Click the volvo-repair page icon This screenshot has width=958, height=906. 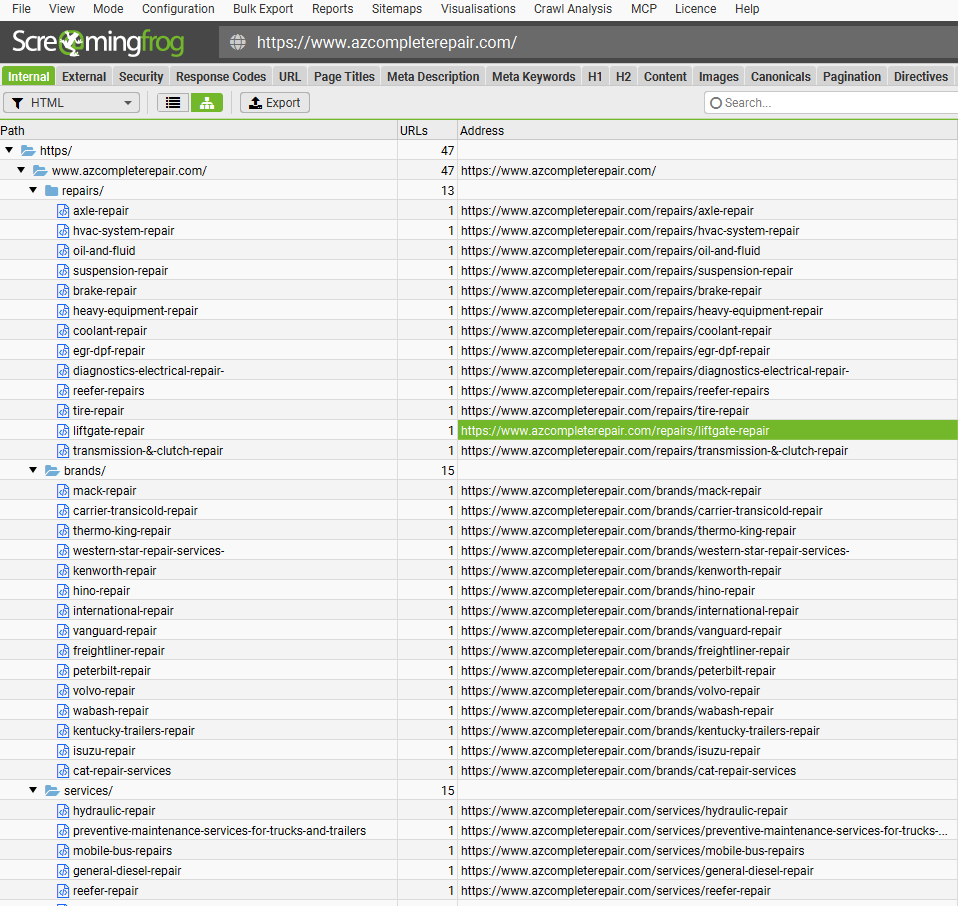coord(63,691)
